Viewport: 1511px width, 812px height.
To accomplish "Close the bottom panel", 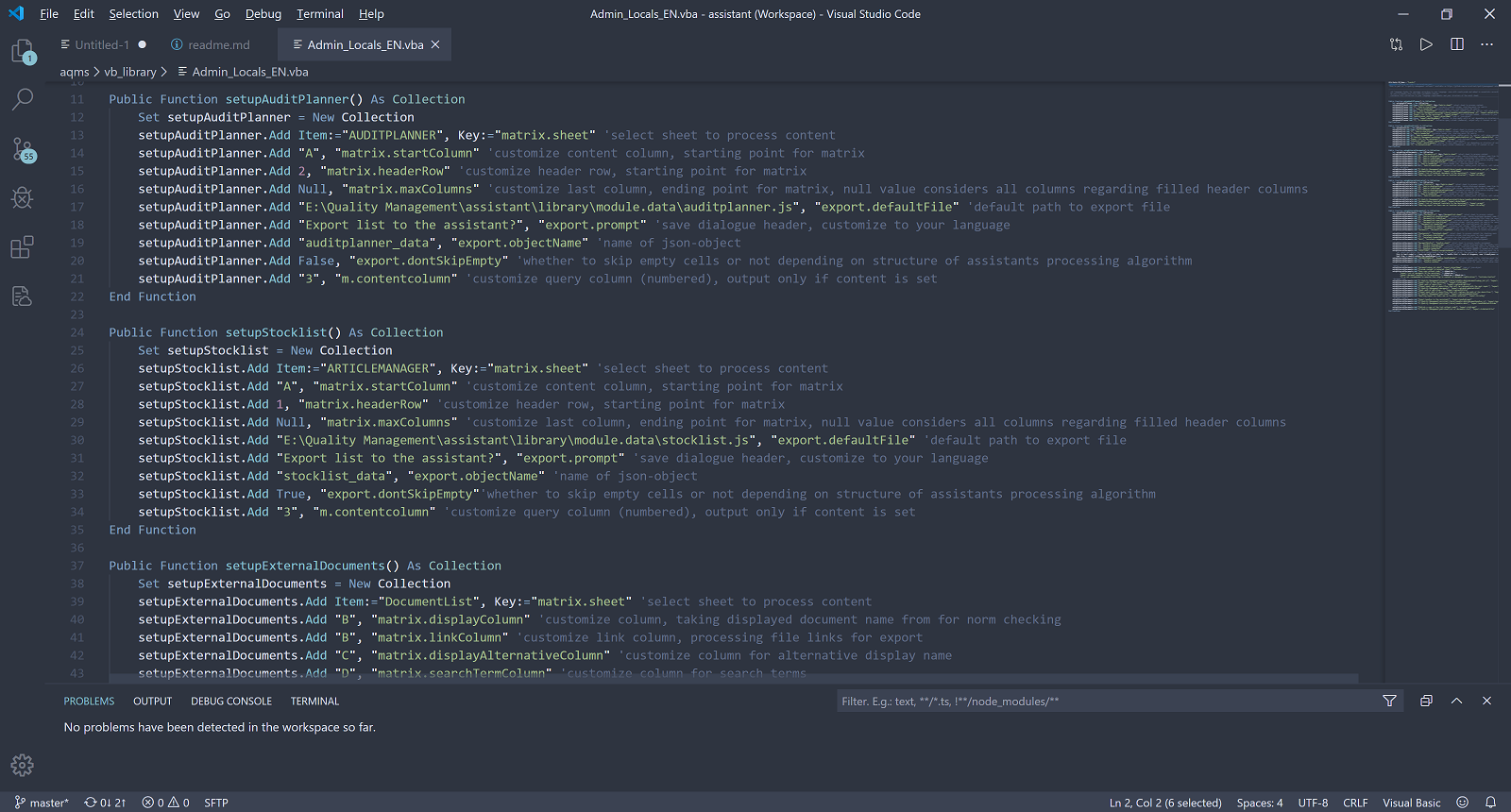I will tap(1486, 701).
